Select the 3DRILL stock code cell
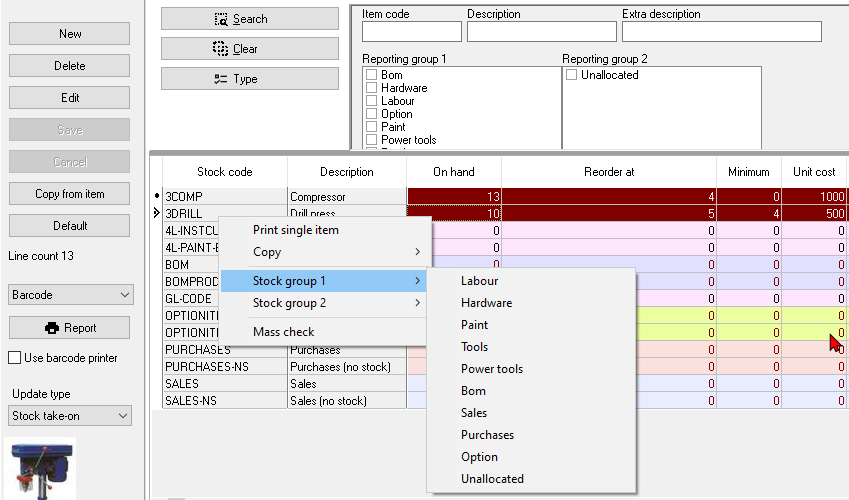Image resolution: width=849 pixels, height=500 pixels. (225, 213)
